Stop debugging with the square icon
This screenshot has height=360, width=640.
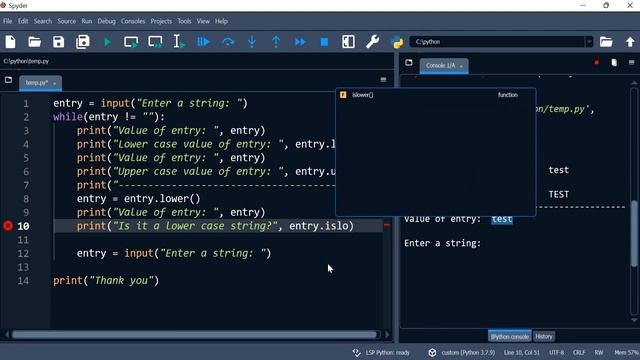[x=324, y=42]
